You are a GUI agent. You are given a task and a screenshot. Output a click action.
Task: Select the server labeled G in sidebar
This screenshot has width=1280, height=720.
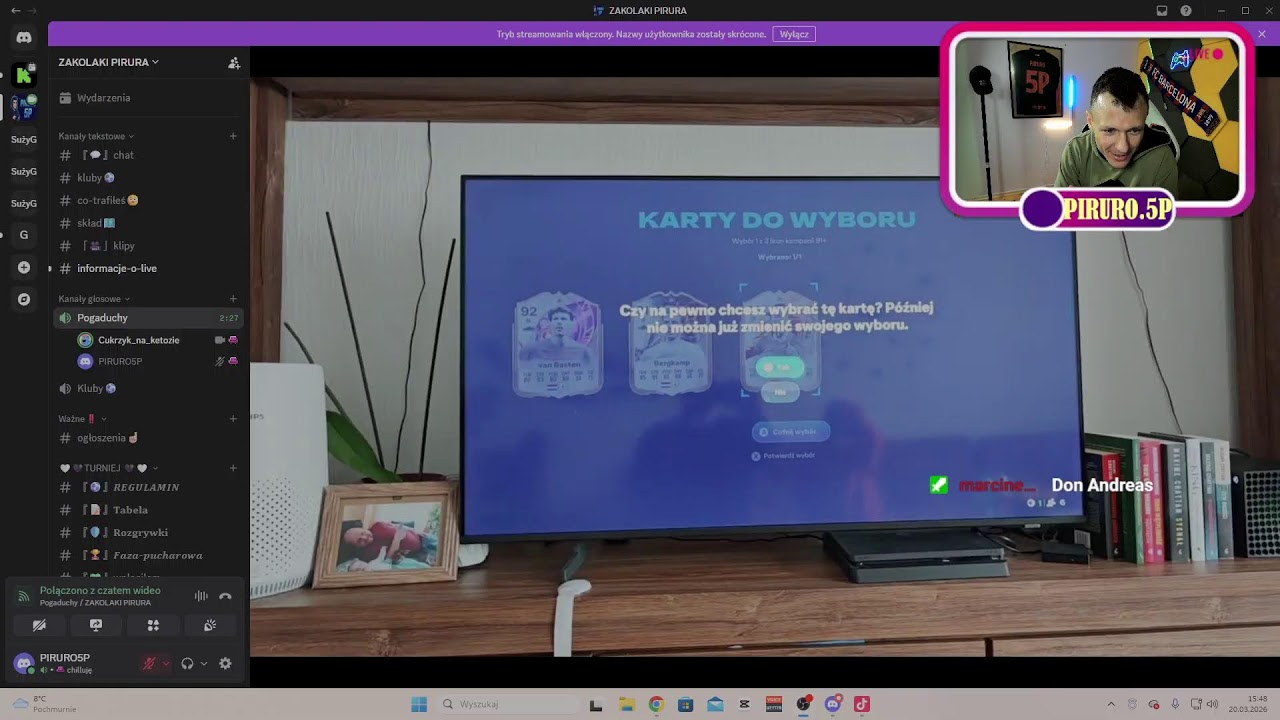tap(24, 235)
